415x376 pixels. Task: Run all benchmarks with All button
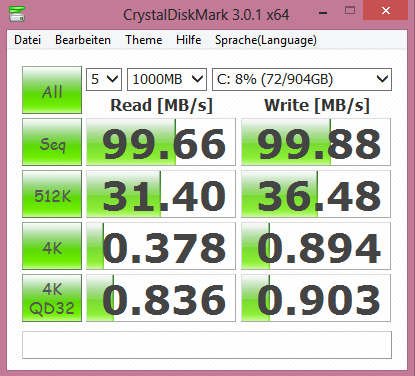click(x=52, y=90)
